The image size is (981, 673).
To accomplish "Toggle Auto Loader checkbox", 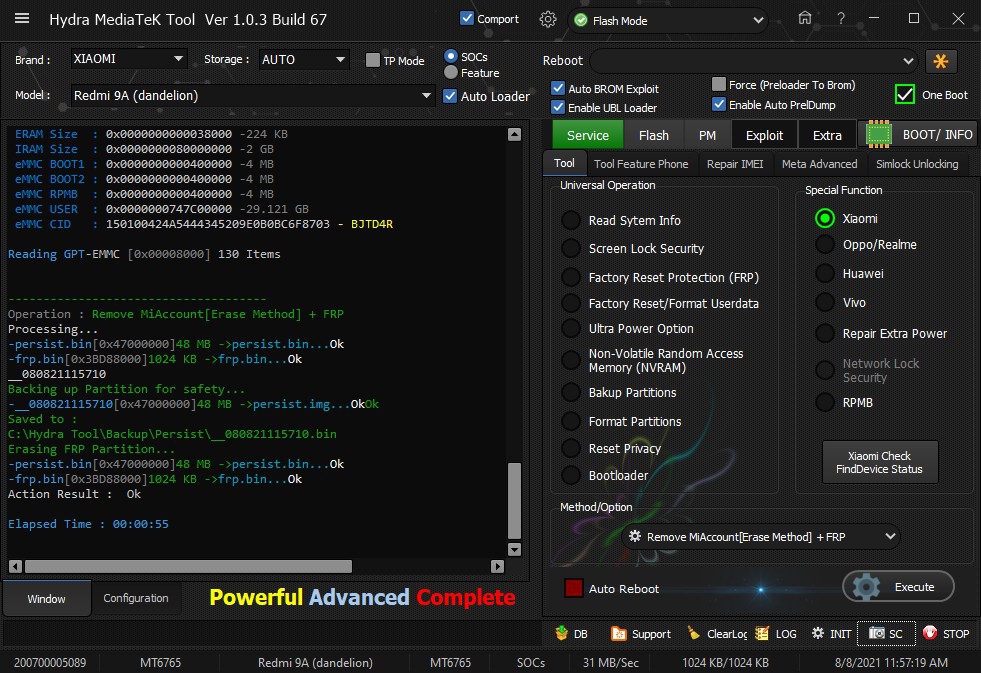I will point(450,96).
